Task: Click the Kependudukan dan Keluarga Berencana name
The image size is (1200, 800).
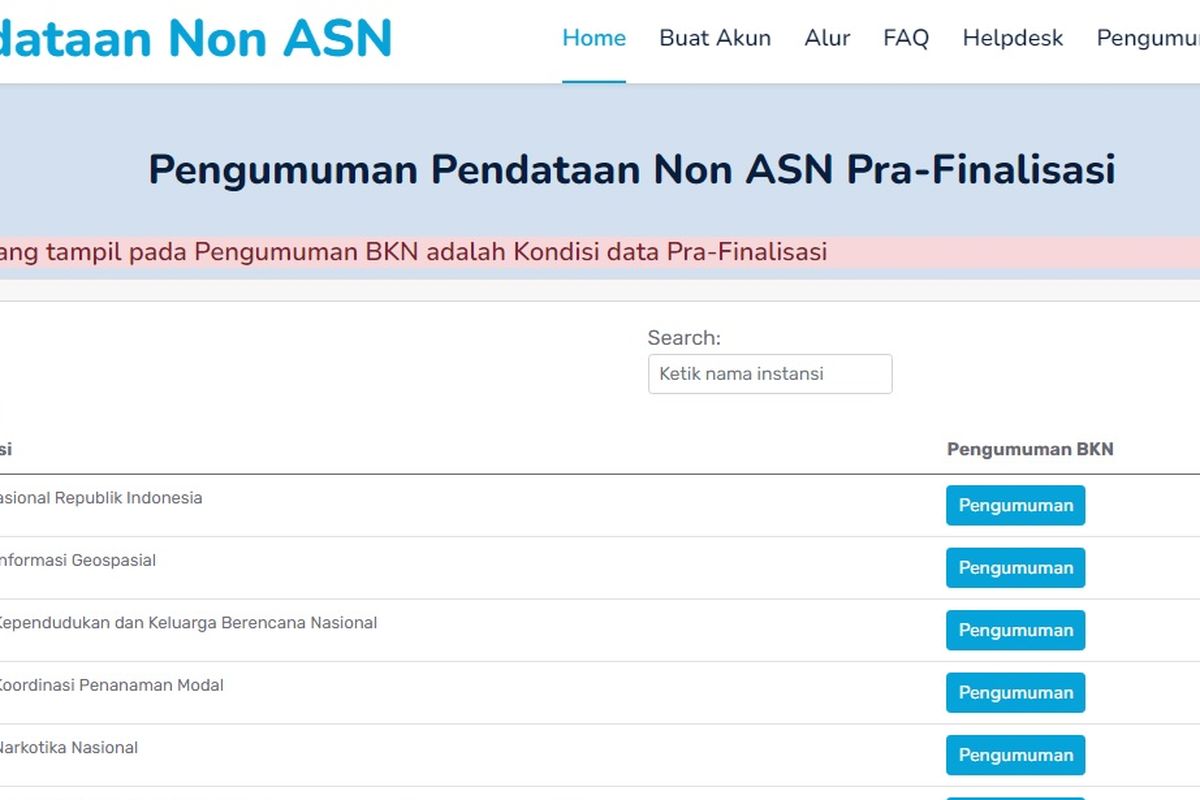Action: coord(187,623)
